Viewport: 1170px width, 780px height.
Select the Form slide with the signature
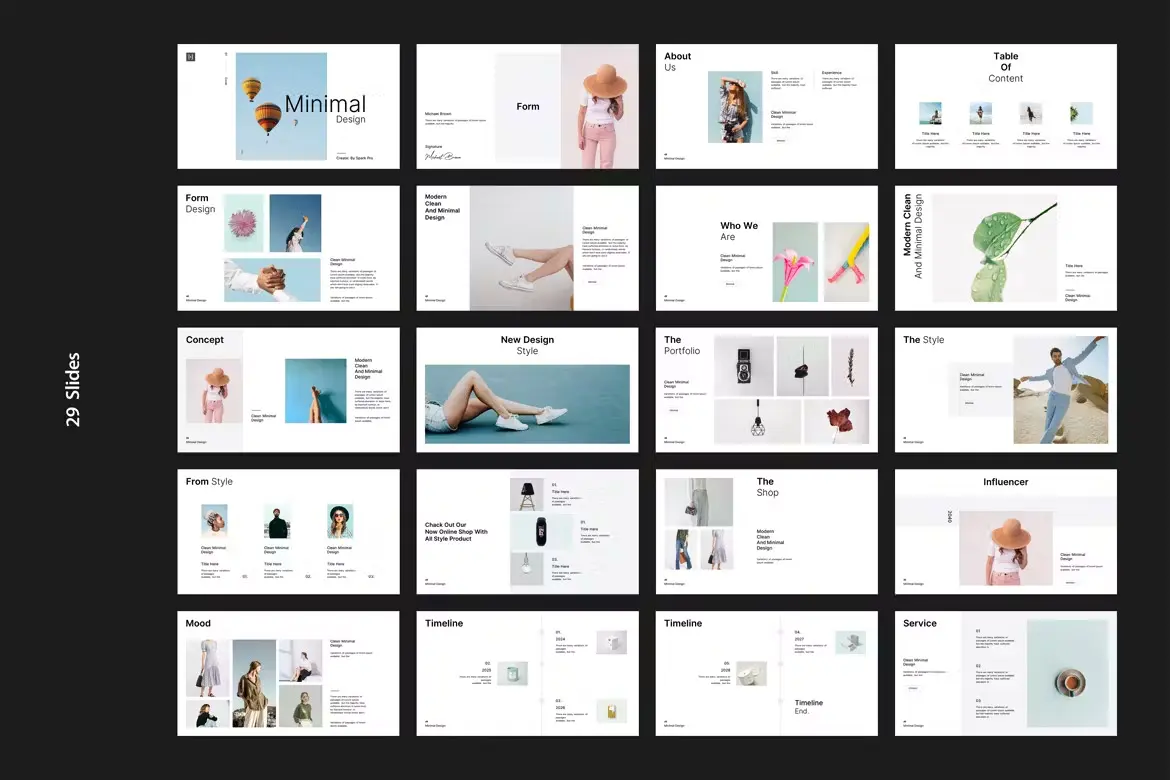[527, 106]
